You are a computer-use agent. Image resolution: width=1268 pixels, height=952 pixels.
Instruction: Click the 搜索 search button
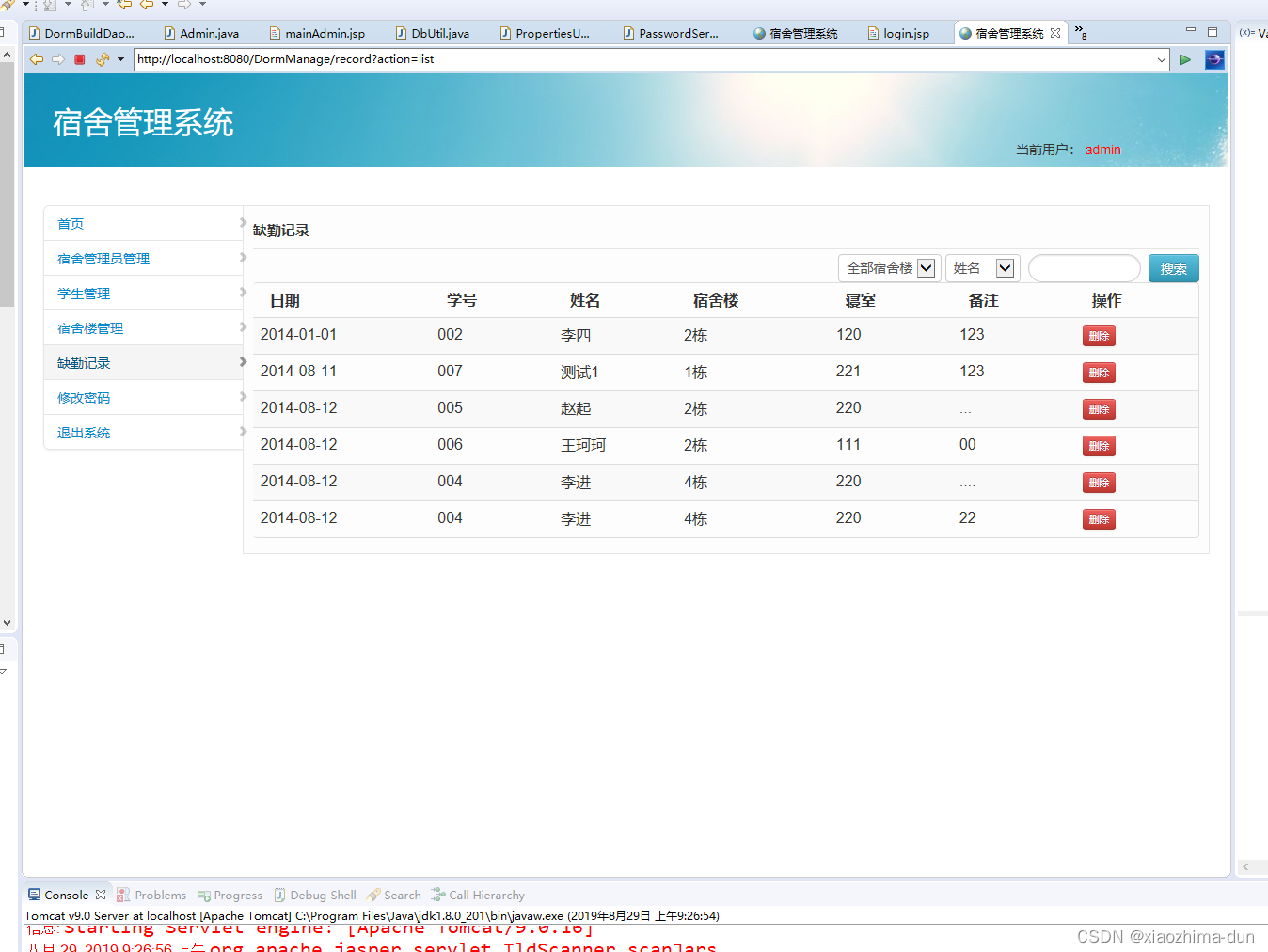coord(1173,269)
